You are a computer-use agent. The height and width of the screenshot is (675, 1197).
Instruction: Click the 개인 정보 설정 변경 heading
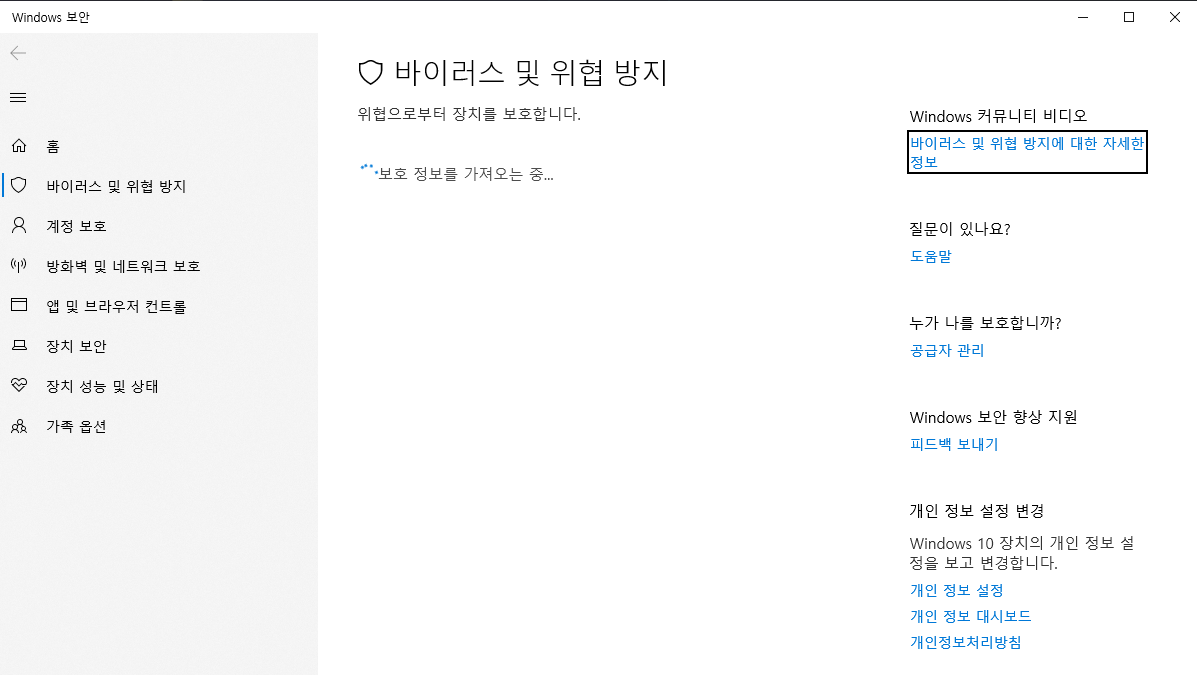pyautogui.click(x=976, y=511)
